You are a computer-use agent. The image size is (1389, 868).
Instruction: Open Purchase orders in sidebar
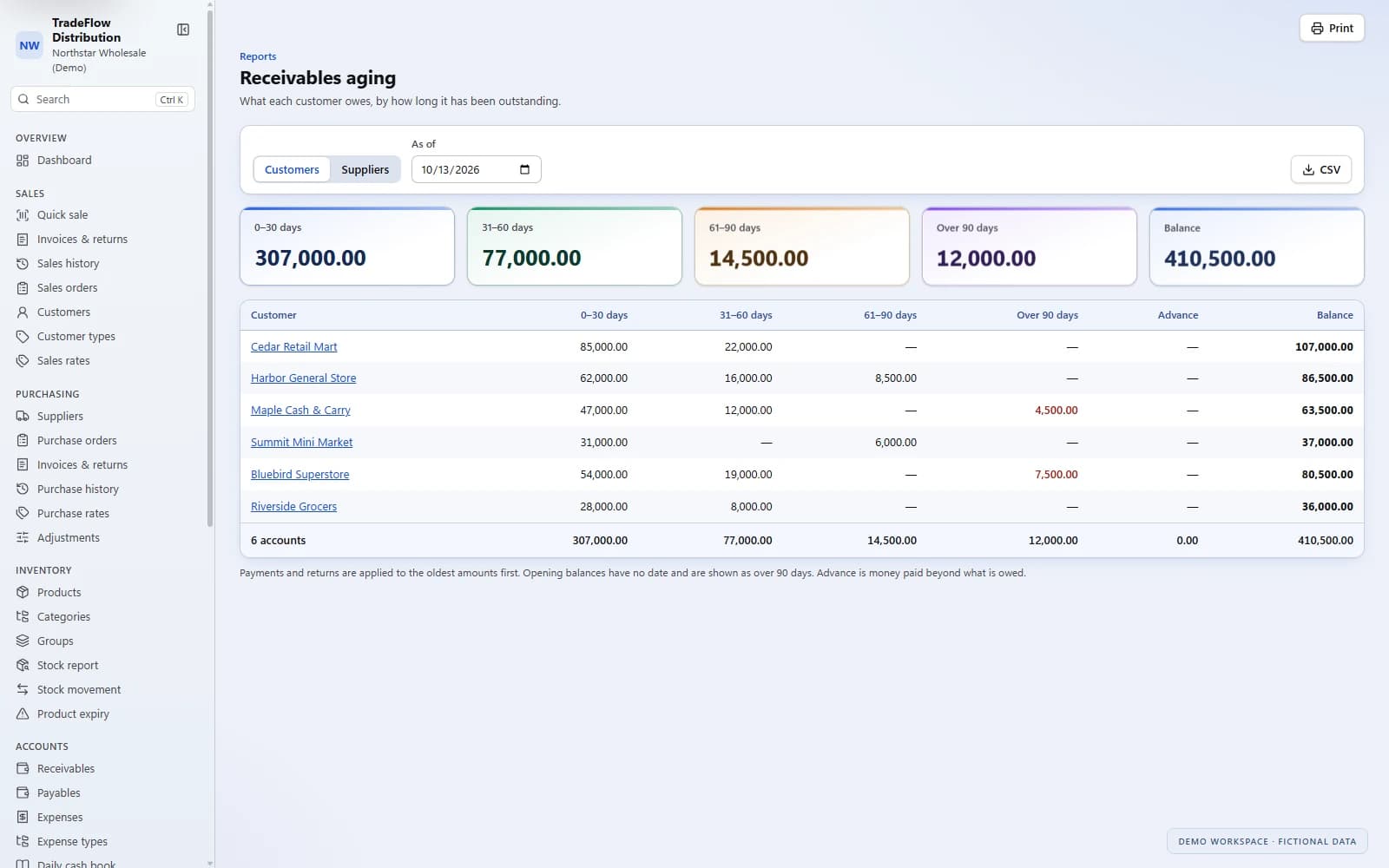click(76, 441)
